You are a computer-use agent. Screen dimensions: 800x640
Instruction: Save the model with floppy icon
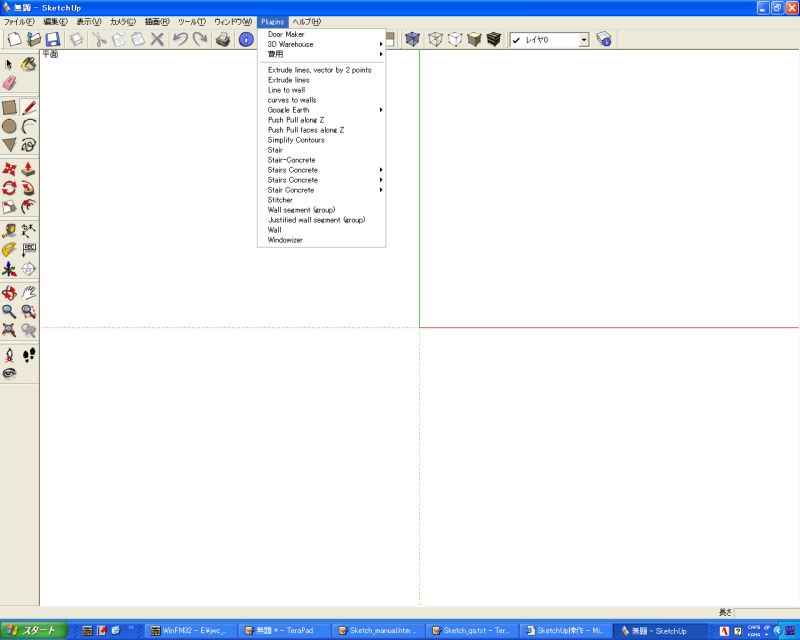pyautogui.click(x=53, y=39)
